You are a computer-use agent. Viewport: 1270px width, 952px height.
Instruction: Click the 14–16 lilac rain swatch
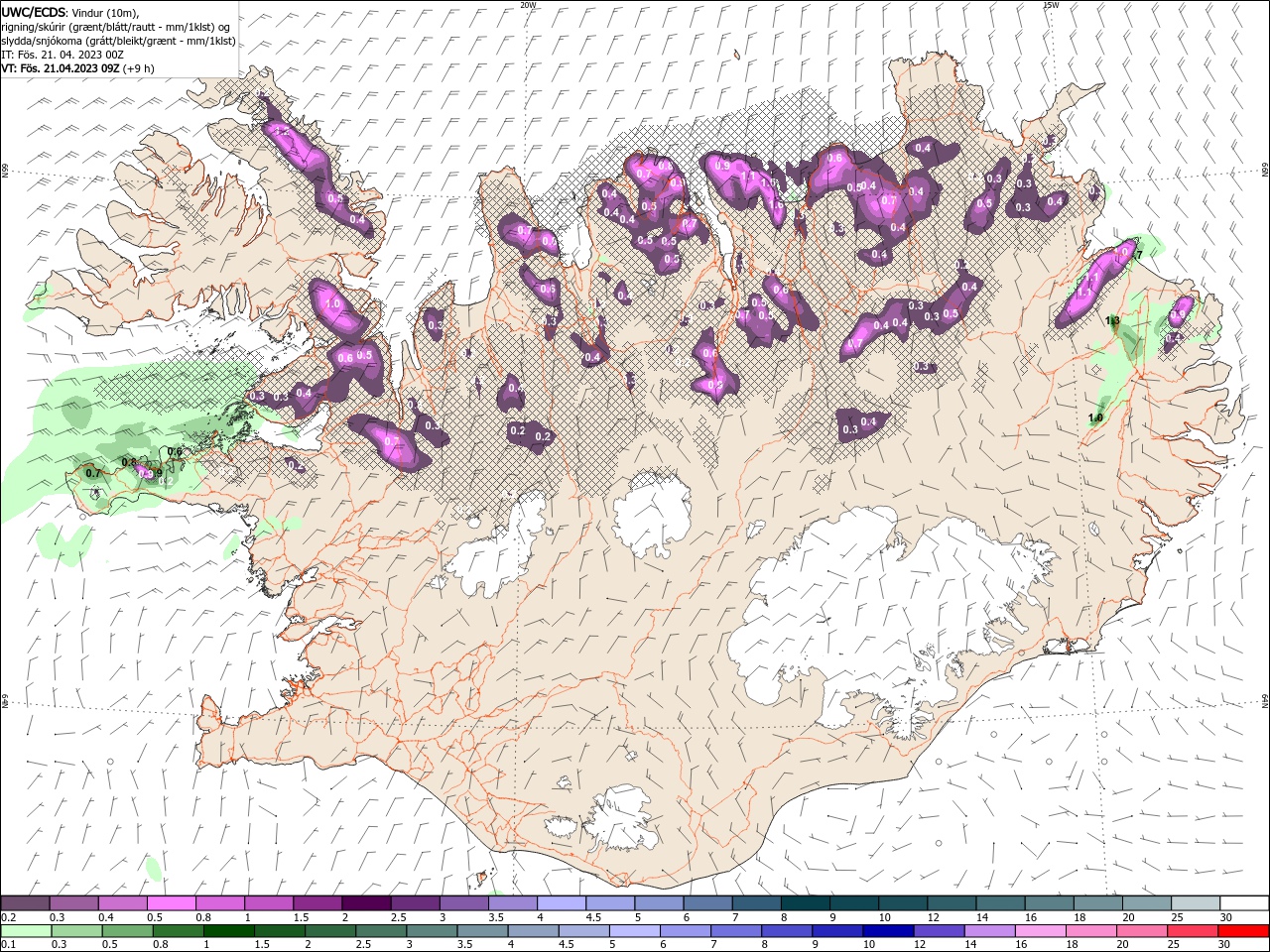click(x=988, y=931)
